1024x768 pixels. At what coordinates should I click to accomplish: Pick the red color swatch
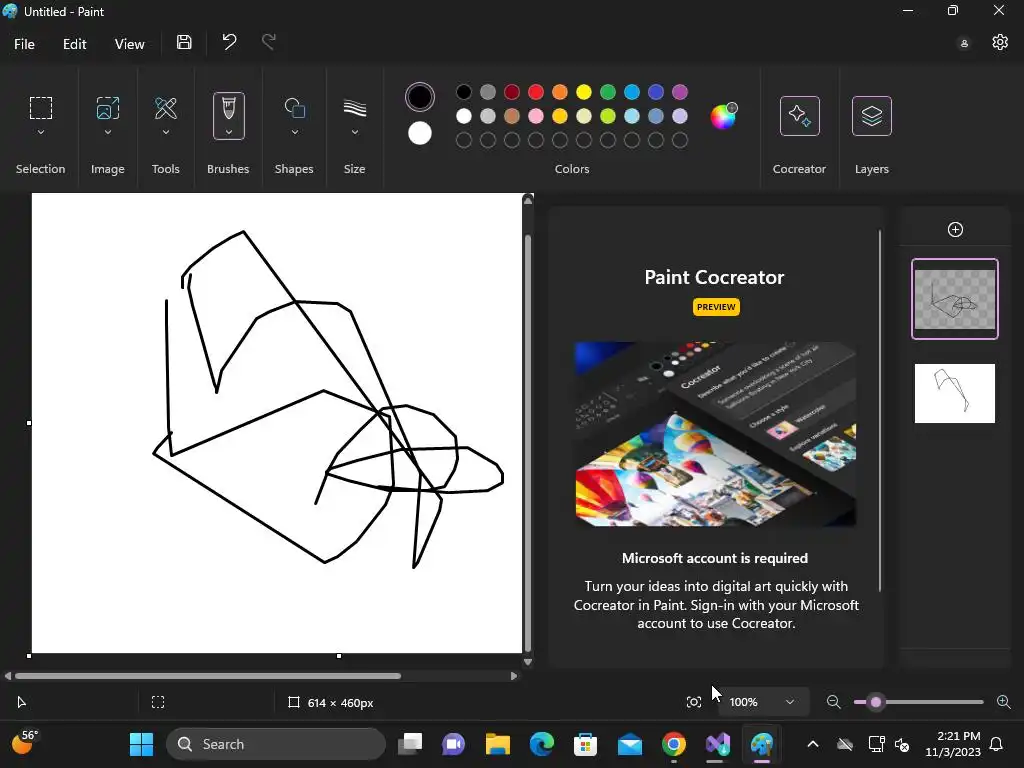[x=536, y=92]
